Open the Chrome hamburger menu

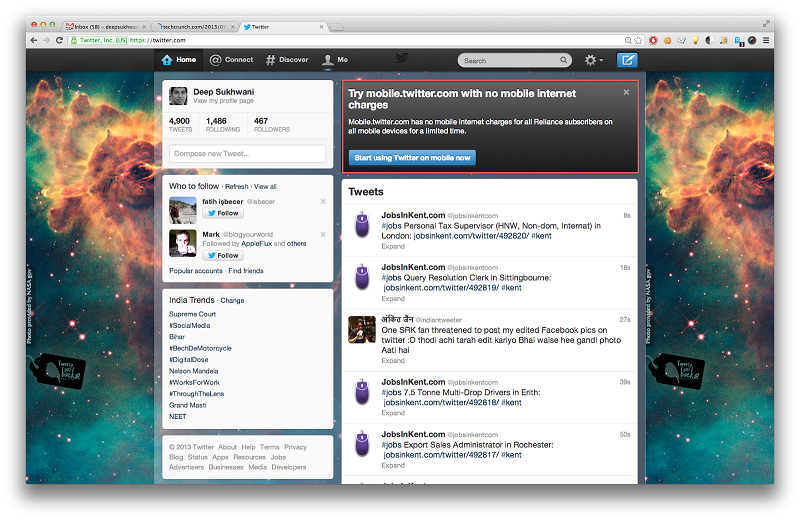(x=766, y=40)
